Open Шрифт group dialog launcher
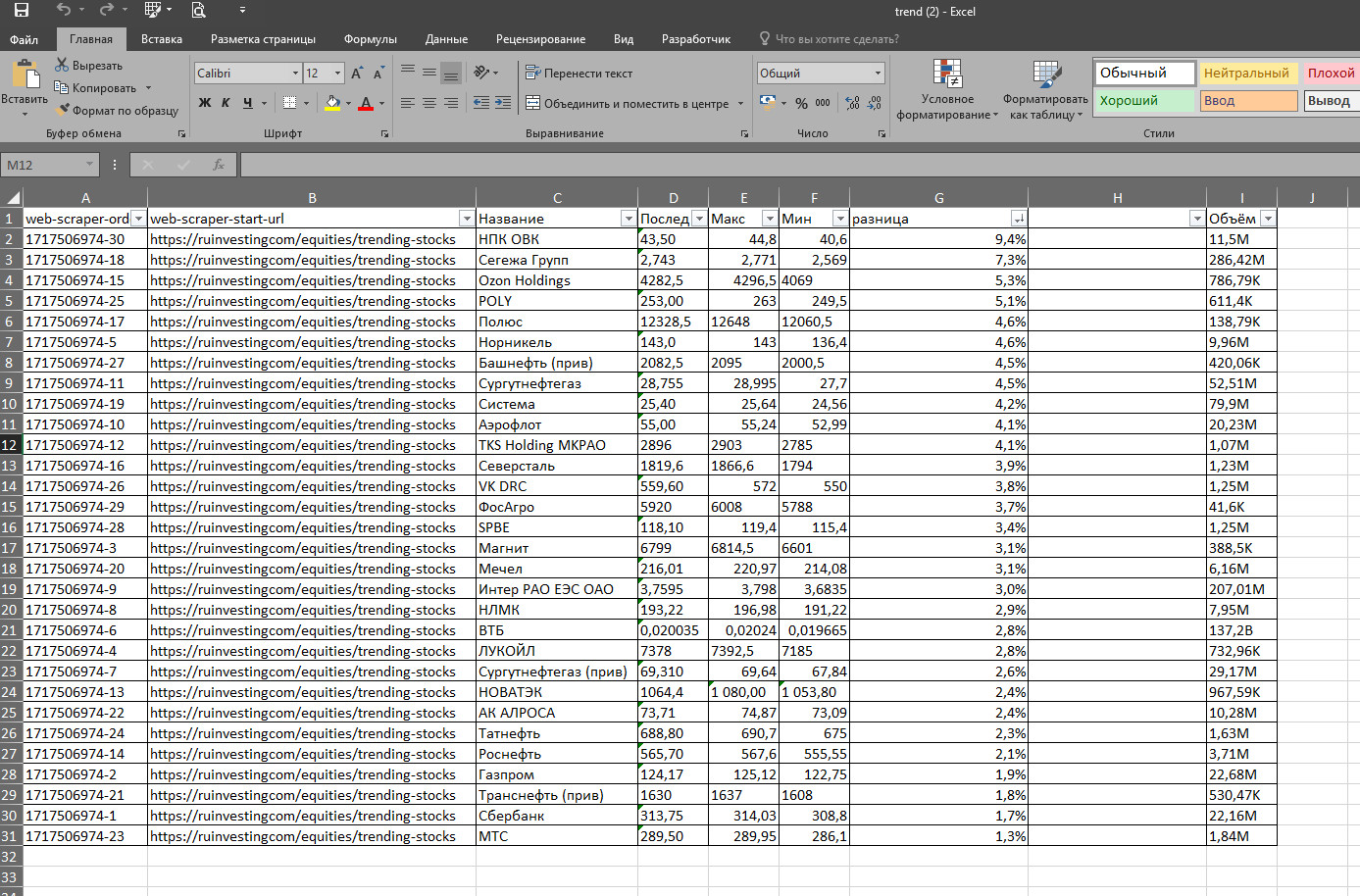The height and width of the screenshot is (896, 1360). coord(384,133)
